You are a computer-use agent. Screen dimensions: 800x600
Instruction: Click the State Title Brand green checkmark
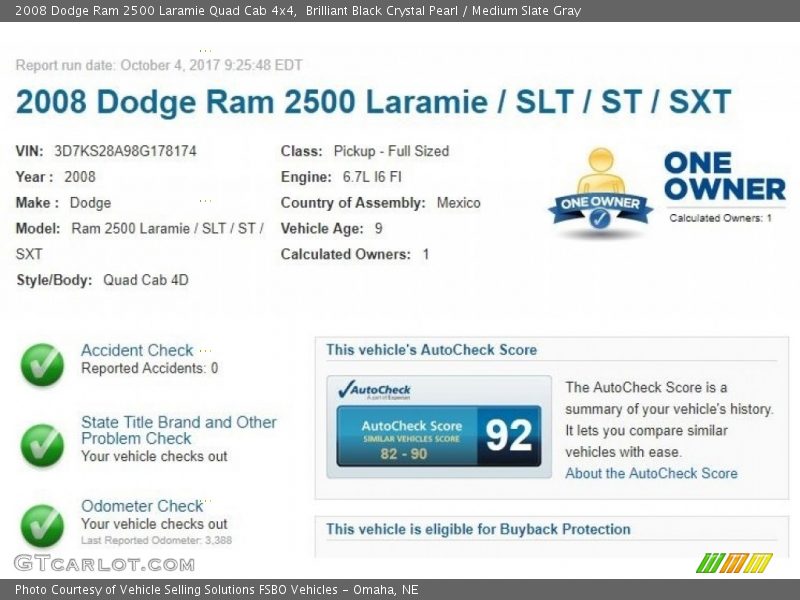click(x=42, y=445)
